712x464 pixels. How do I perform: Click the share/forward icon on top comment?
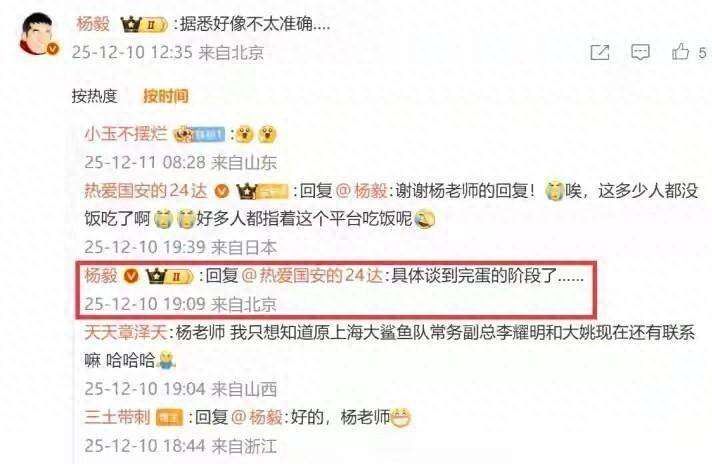tap(600, 52)
